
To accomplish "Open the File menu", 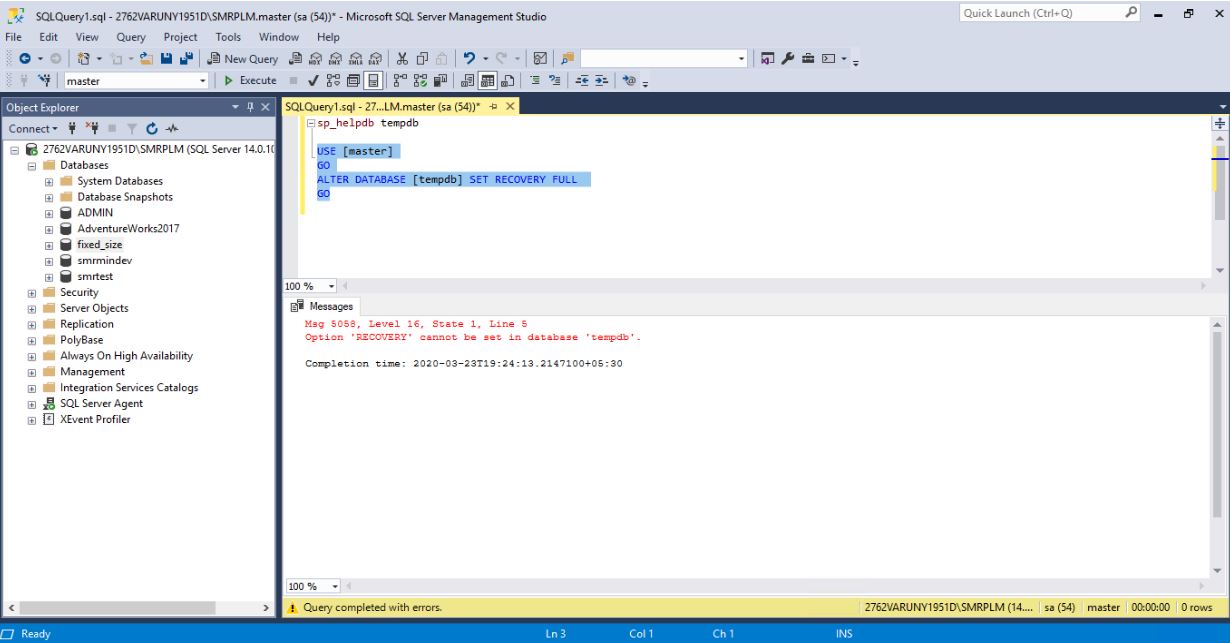I will (14, 37).
